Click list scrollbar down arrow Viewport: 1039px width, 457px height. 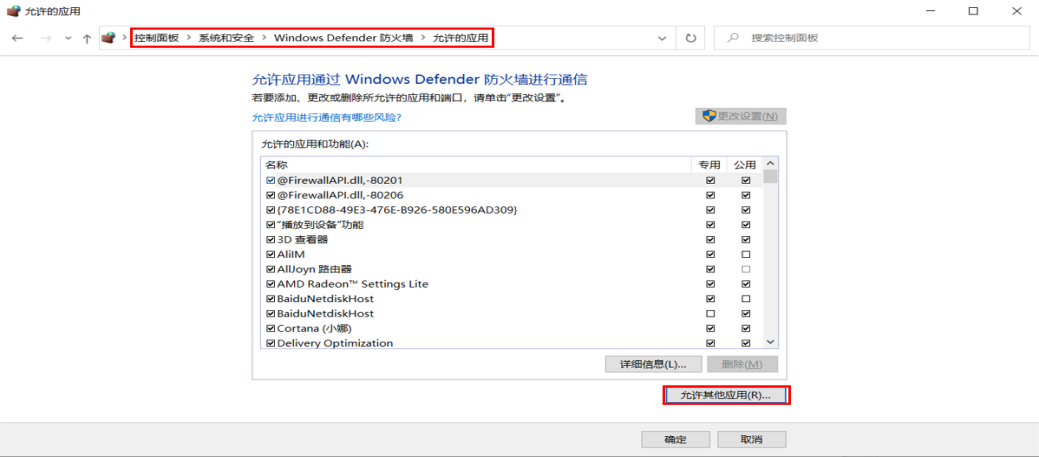tap(771, 341)
